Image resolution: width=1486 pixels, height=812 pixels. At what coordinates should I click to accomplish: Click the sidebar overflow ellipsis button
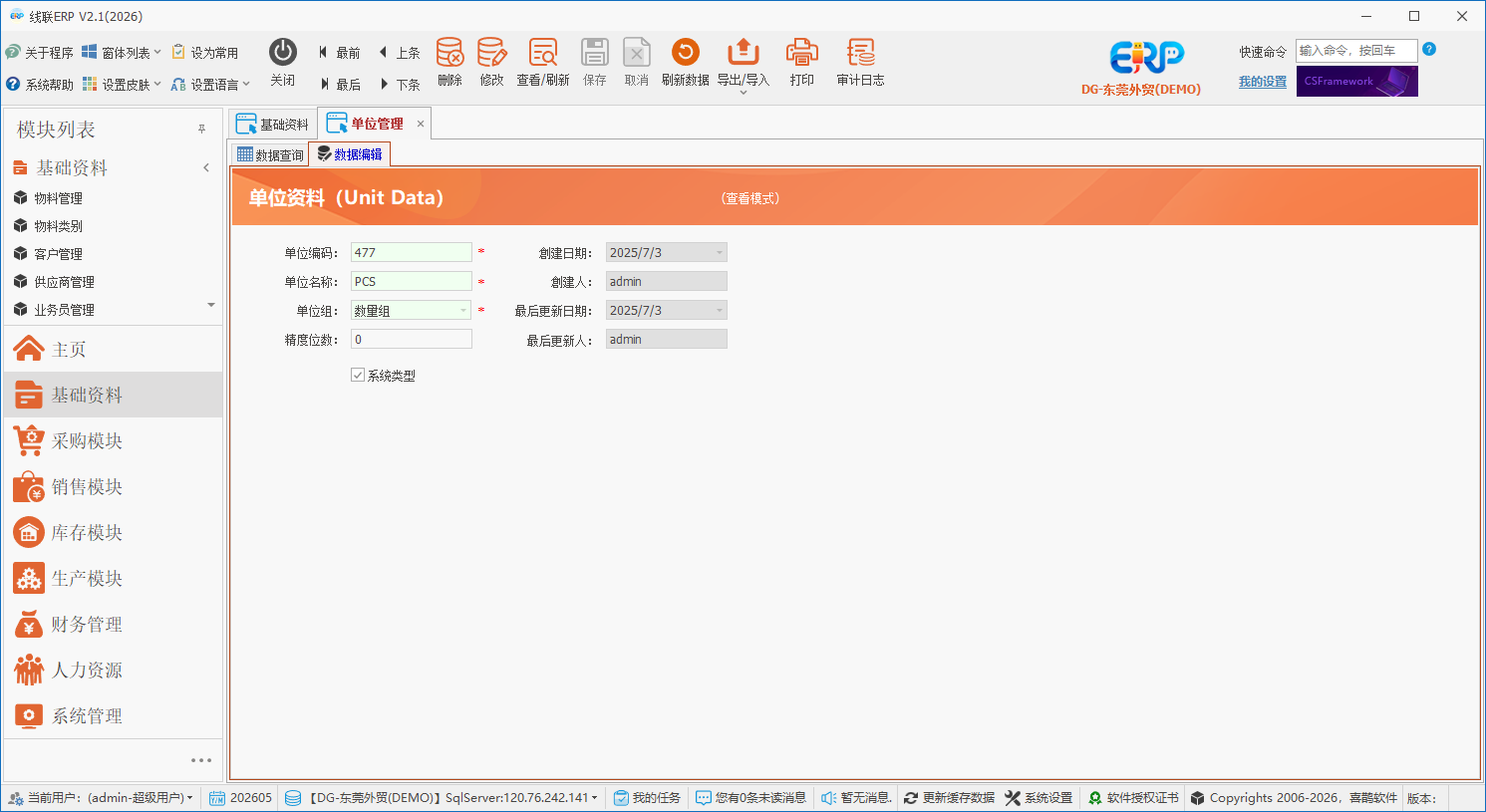(x=201, y=760)
